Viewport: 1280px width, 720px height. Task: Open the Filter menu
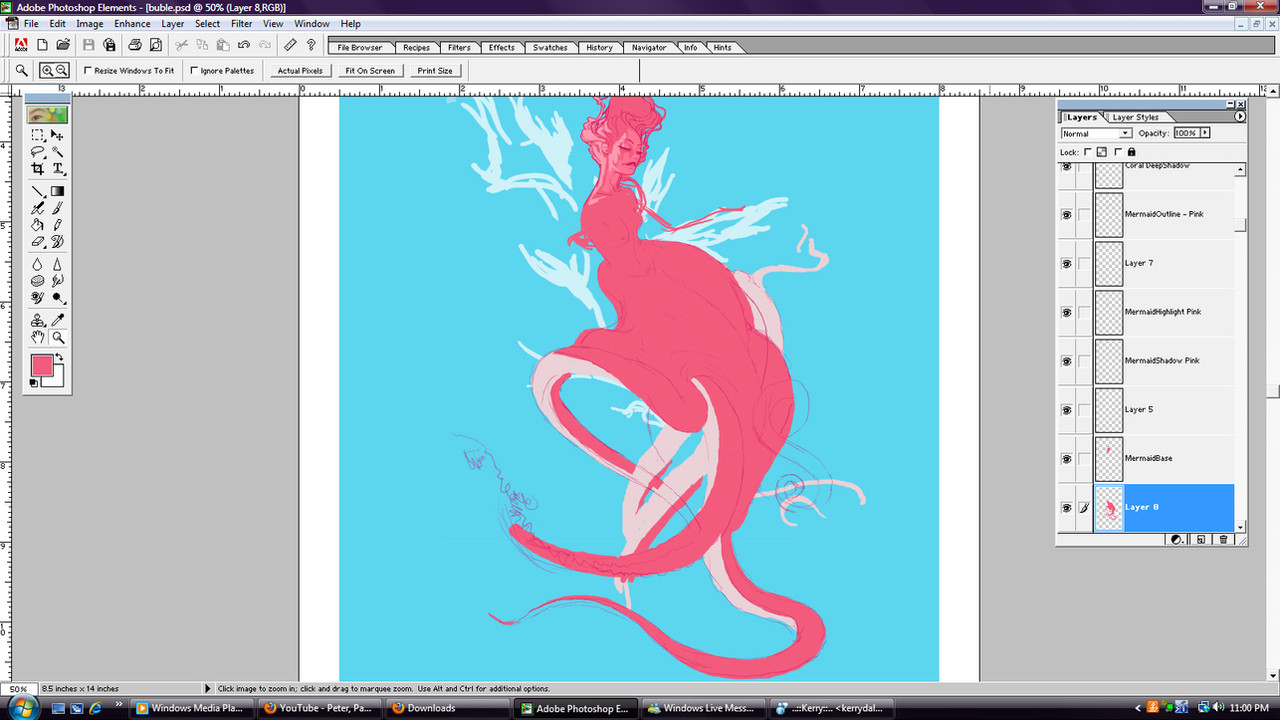point(241,23)
